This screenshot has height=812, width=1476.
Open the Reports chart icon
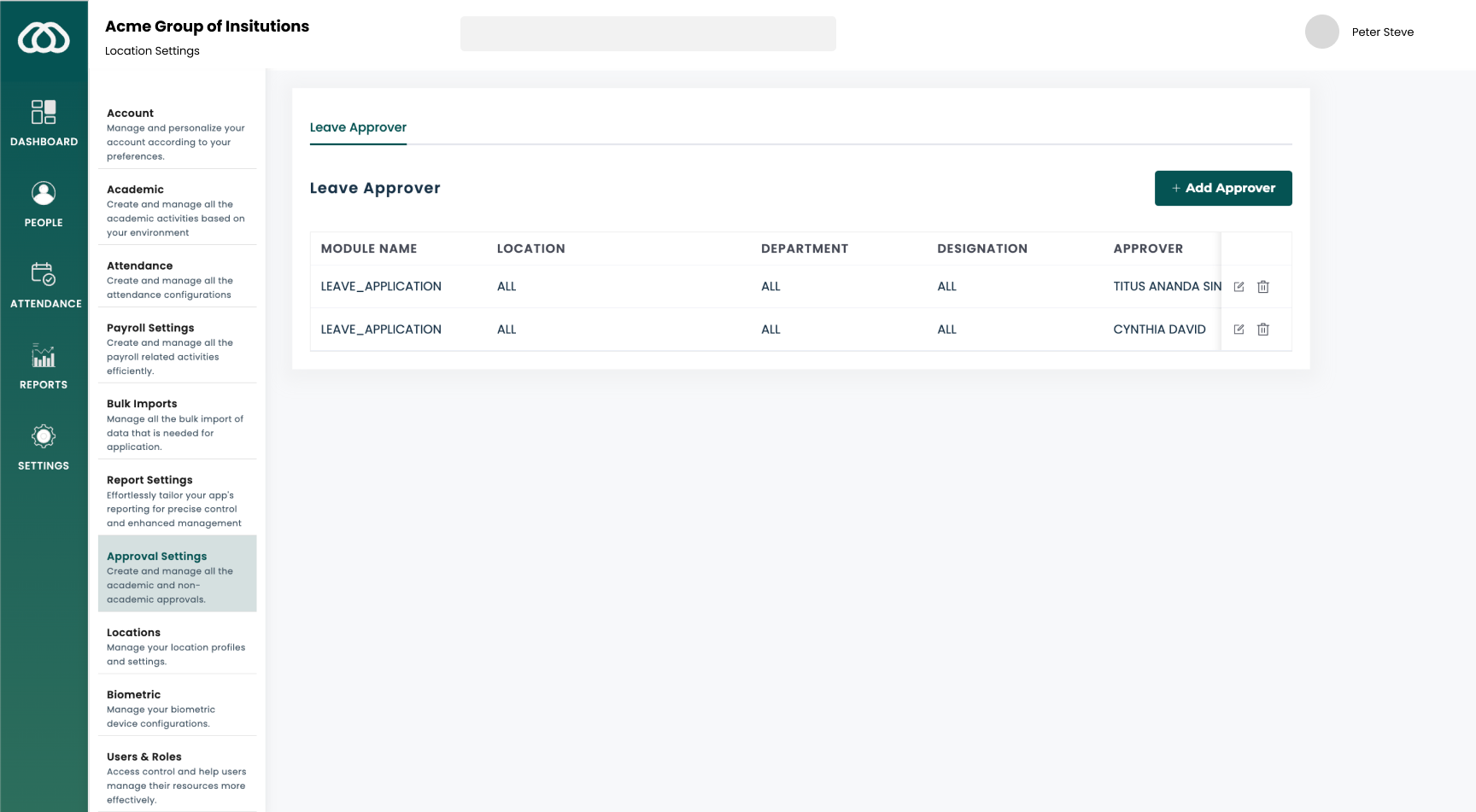[44, 356]
